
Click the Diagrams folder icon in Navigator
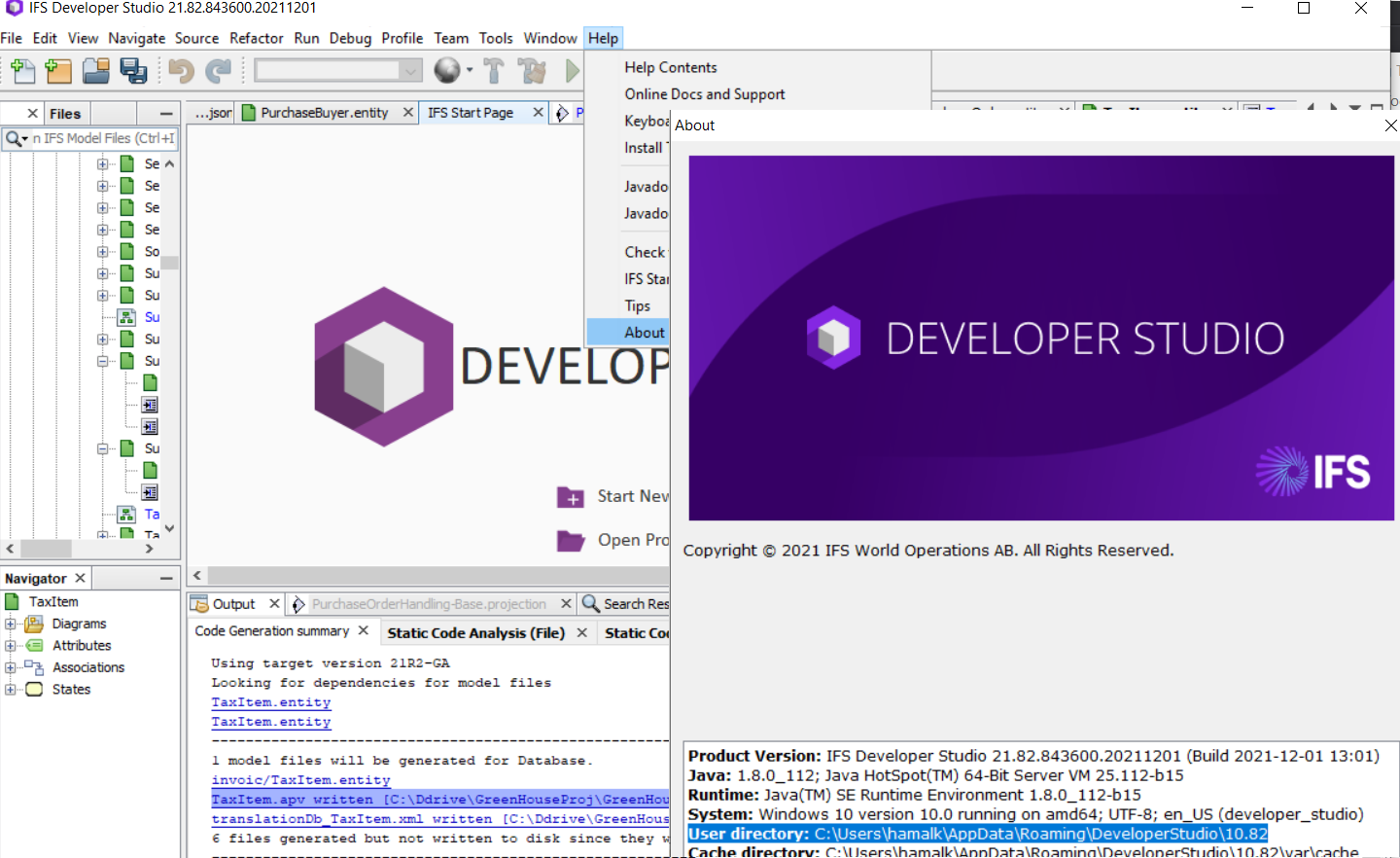(x=34, y=624)
